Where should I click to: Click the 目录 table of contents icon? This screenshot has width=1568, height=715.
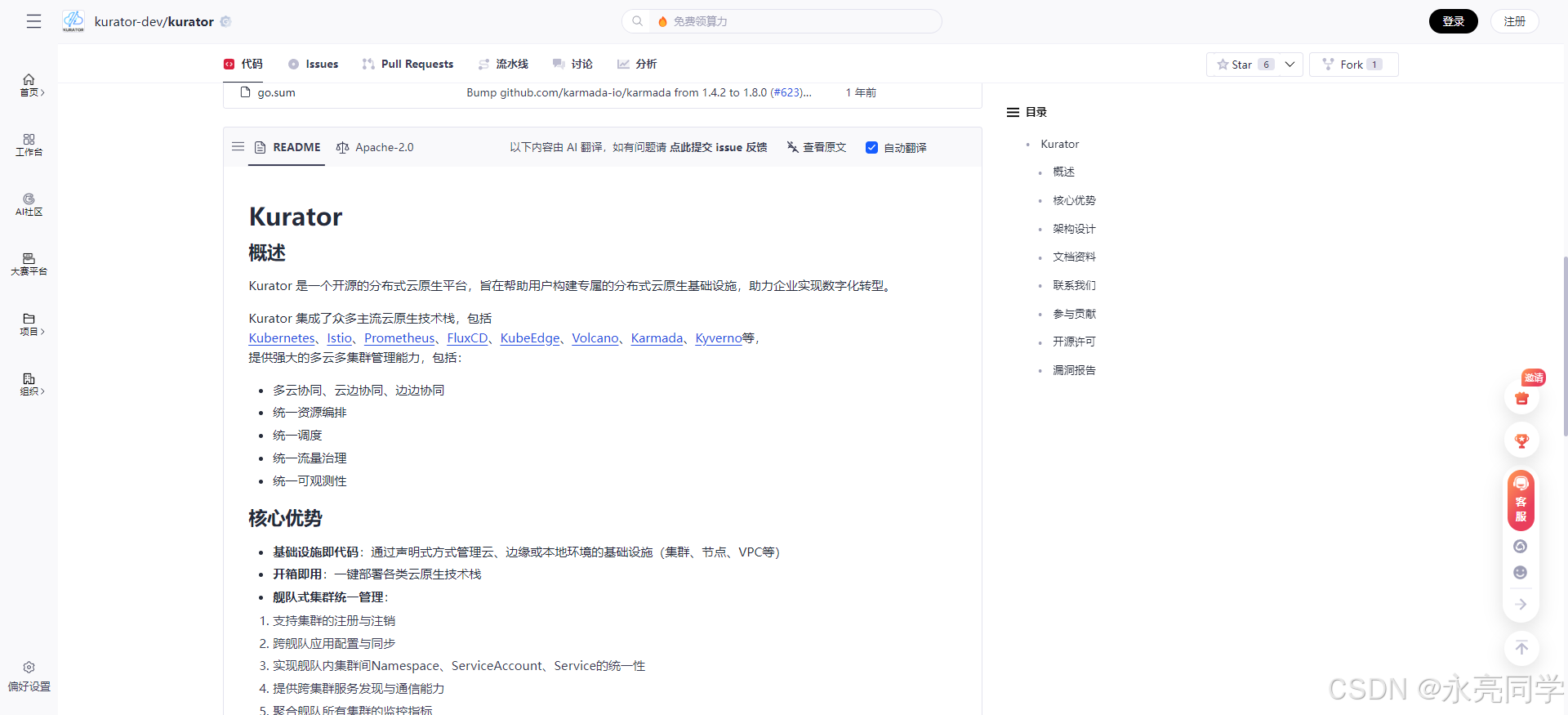point(1013,112)
